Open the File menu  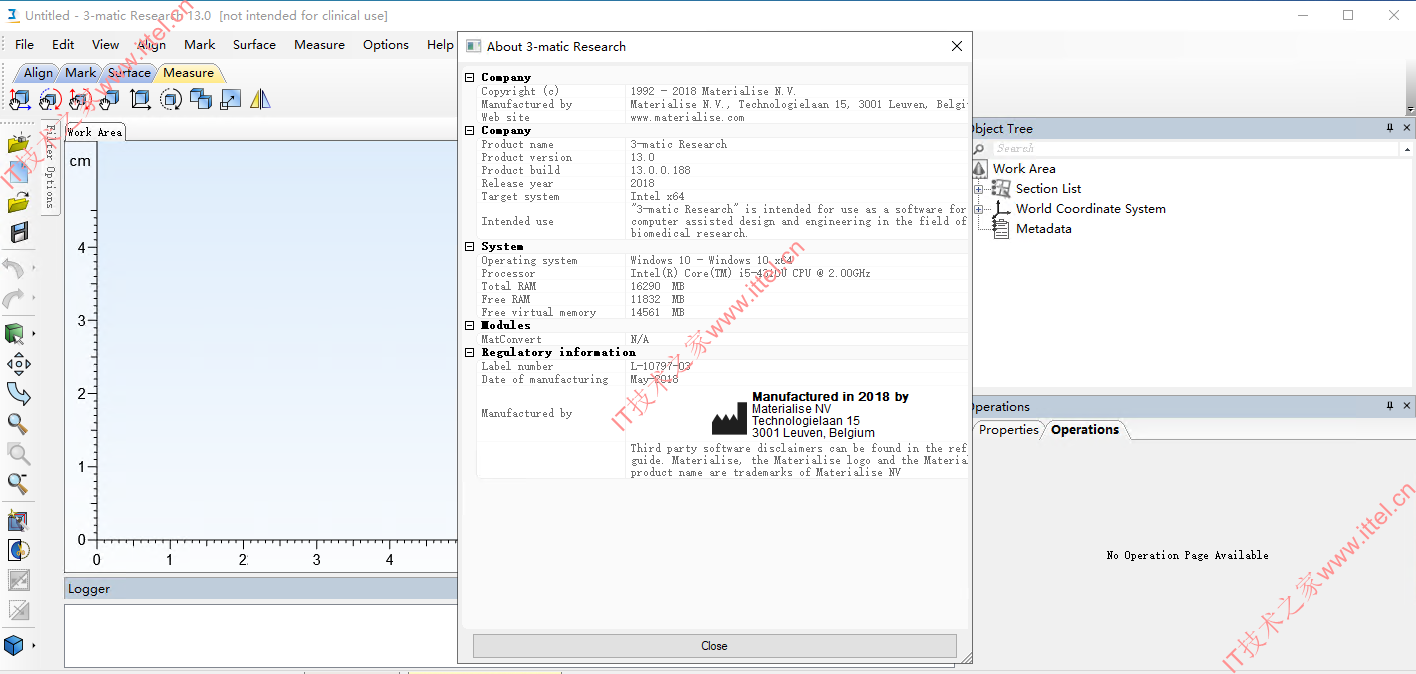(24, 44)
